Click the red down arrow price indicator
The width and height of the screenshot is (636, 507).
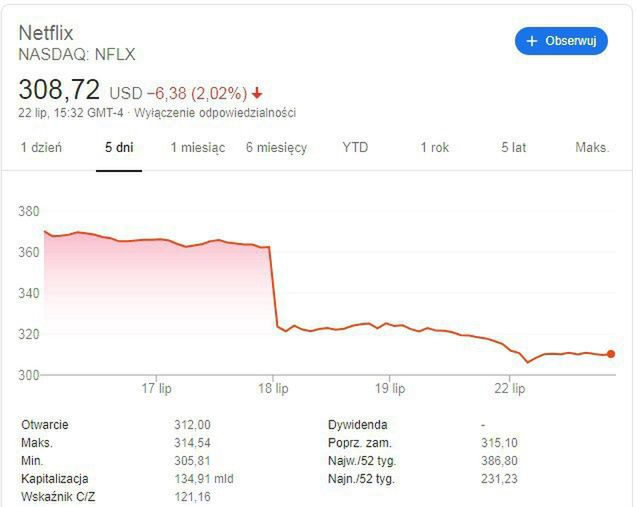(x=257, y=93)
